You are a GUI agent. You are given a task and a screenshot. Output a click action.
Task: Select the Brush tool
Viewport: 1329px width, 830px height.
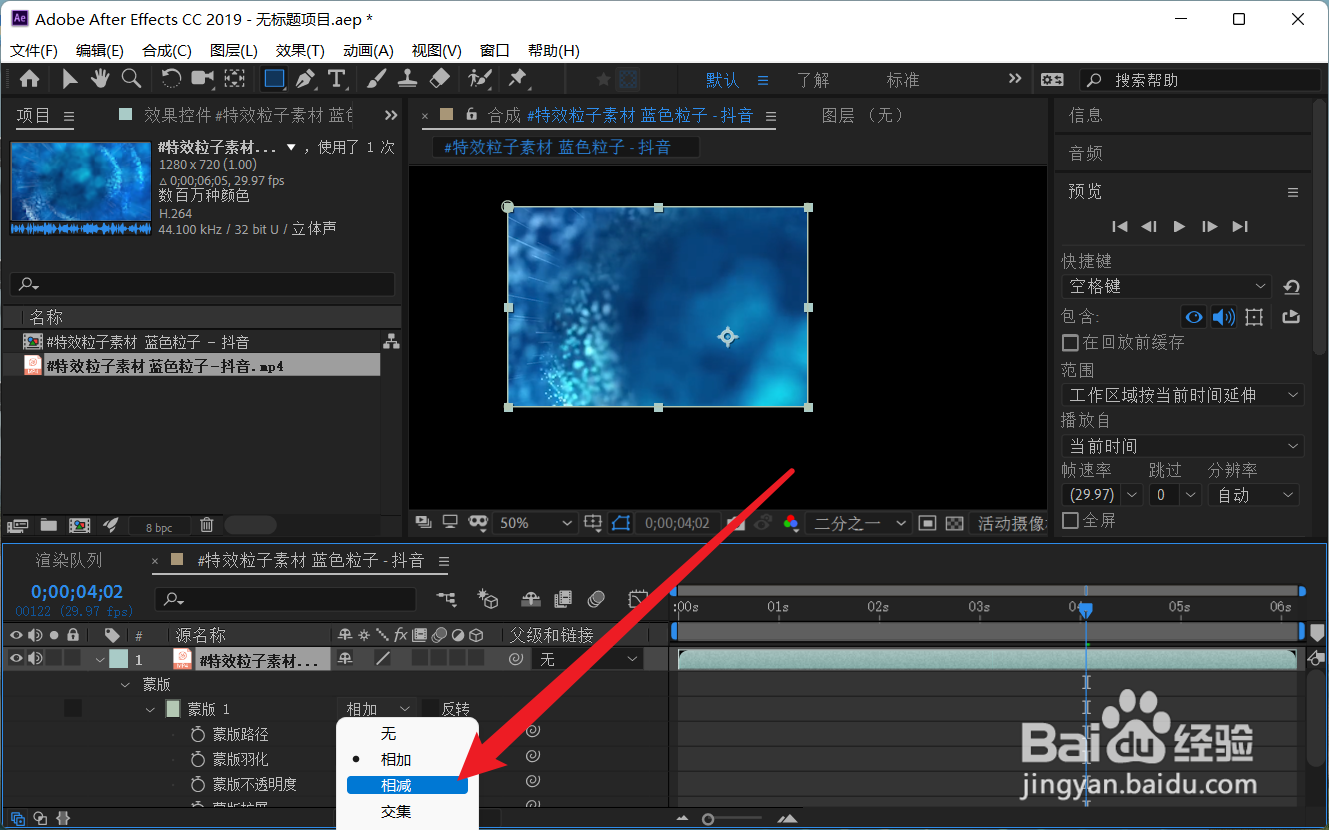click(x=377, y=79)
